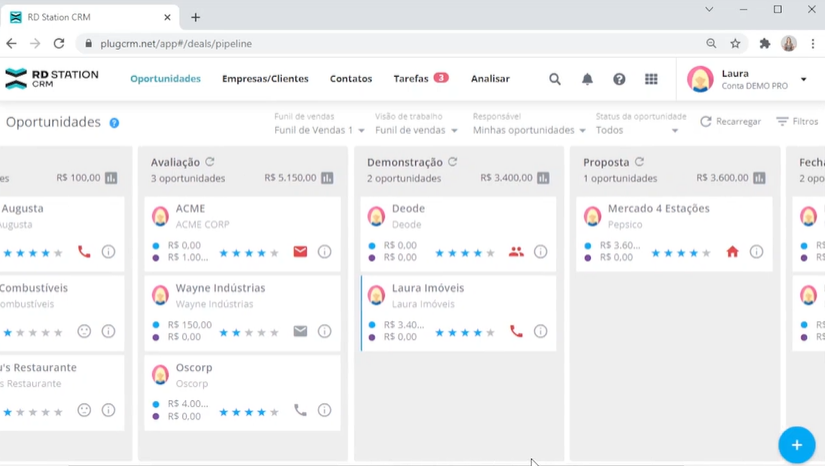The height and width of the screenshot is (466, 825).
Task: Click red house visit icon on Mercado 4 Estações
Action: point(732,251)
